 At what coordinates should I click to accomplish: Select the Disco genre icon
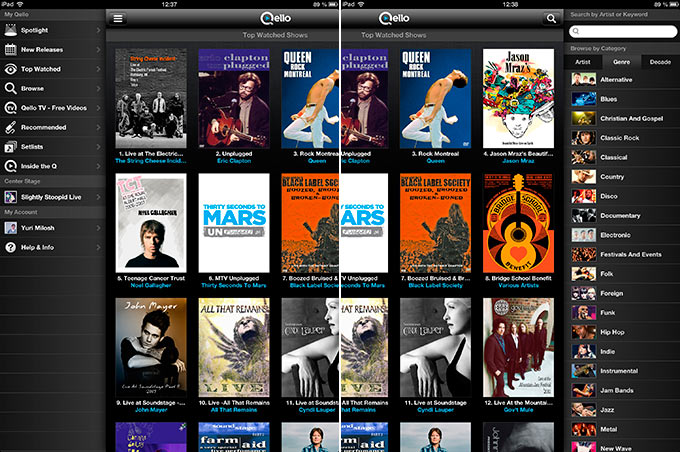click(x=583, y=196)
